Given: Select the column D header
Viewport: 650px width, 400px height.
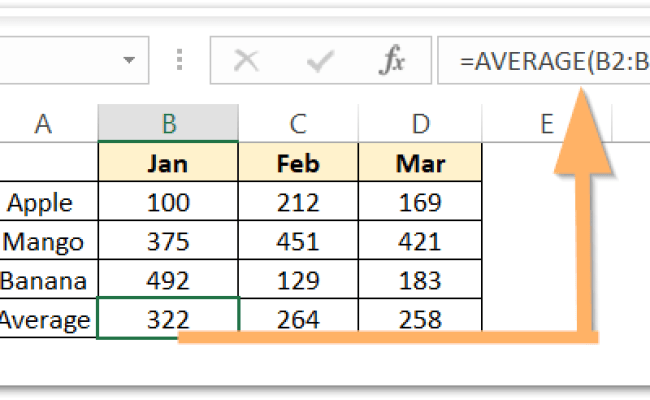Looking at the screenshot, I should (x=420, y=124).
